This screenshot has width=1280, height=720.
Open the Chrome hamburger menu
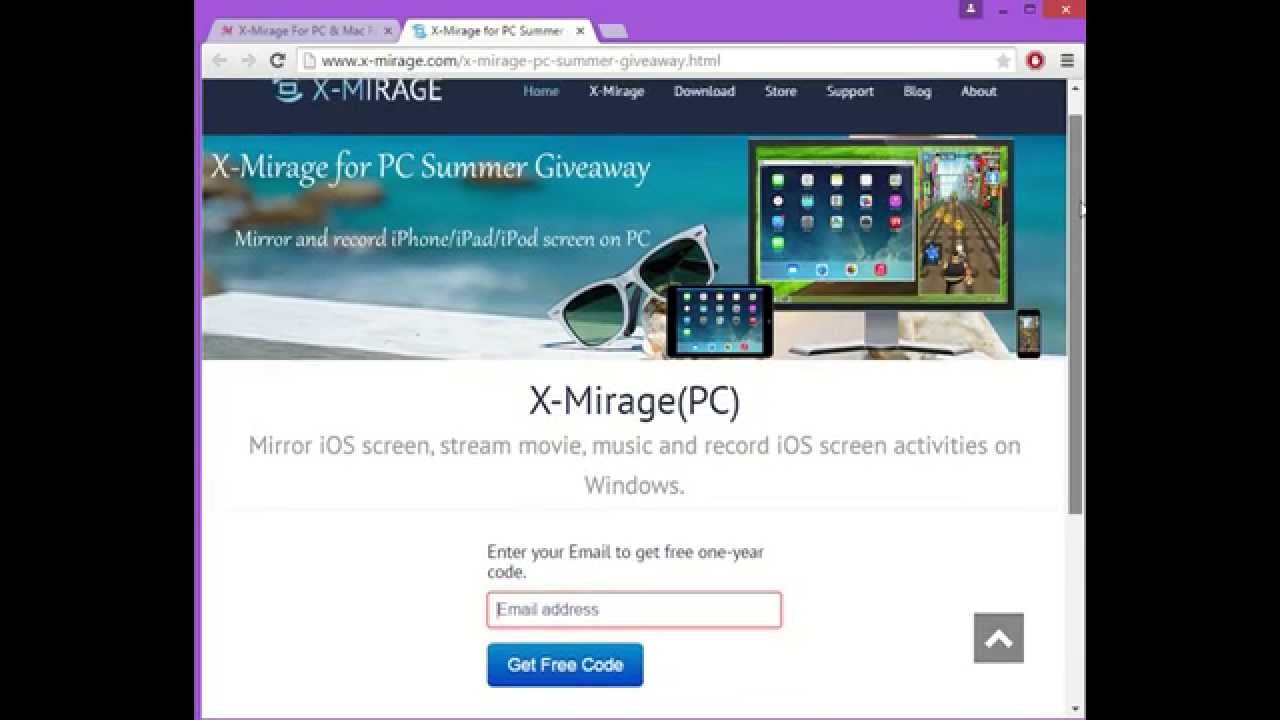coord(1067,61)
